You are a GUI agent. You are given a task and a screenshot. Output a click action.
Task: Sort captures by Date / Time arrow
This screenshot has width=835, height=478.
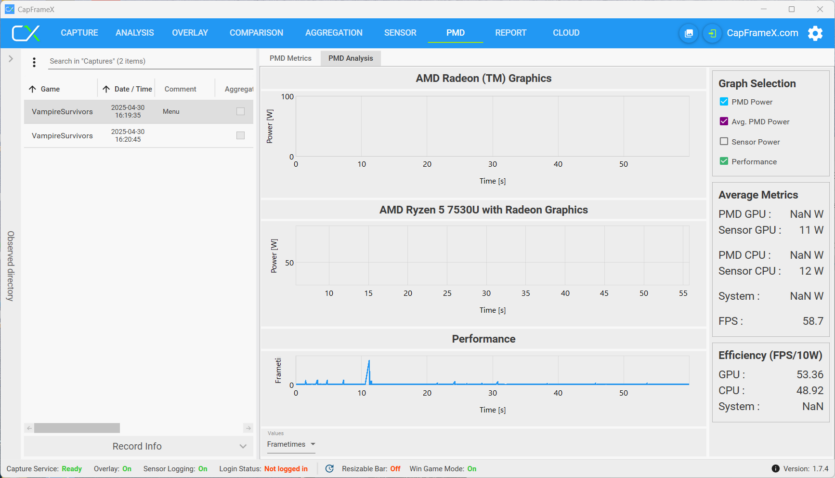coord(106,89)
